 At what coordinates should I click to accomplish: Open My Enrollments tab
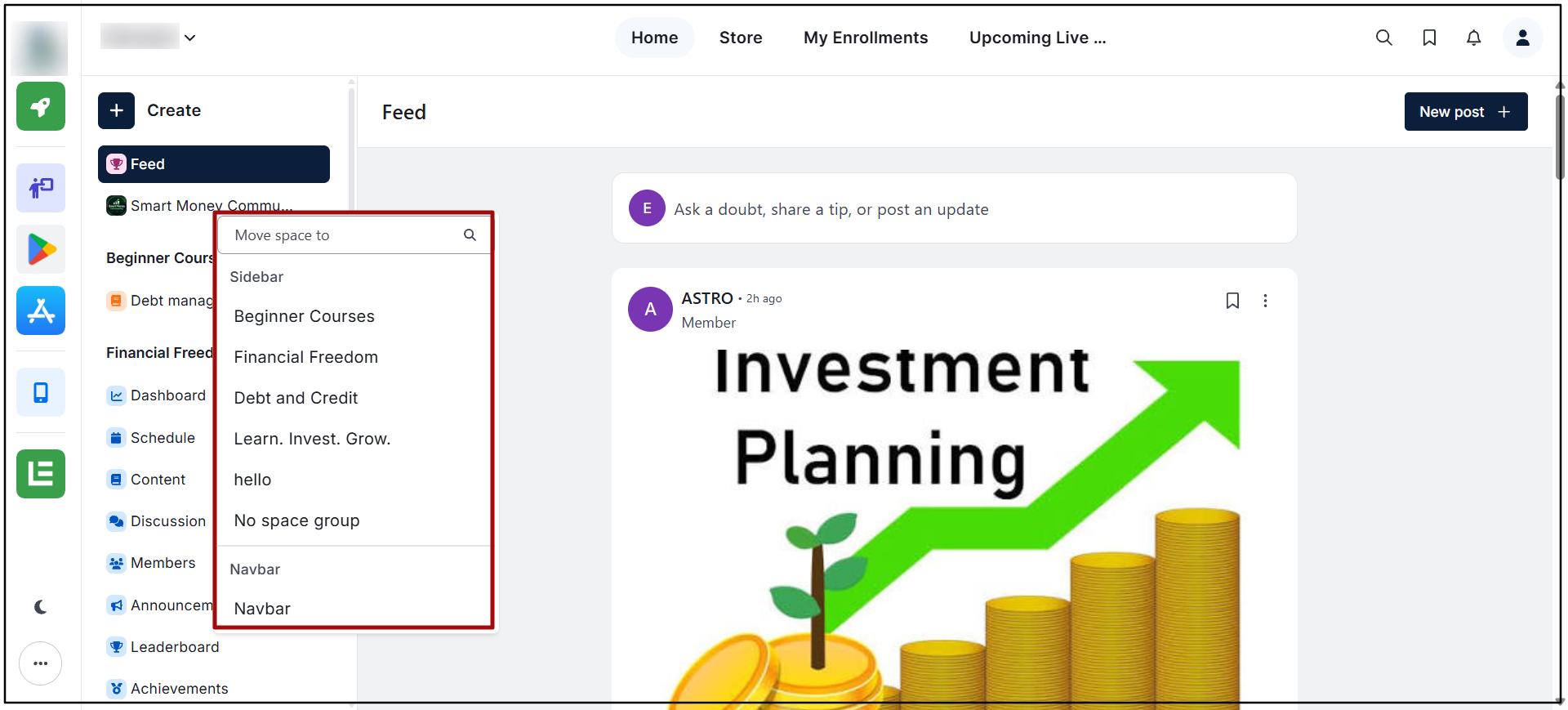pos(866,38)
